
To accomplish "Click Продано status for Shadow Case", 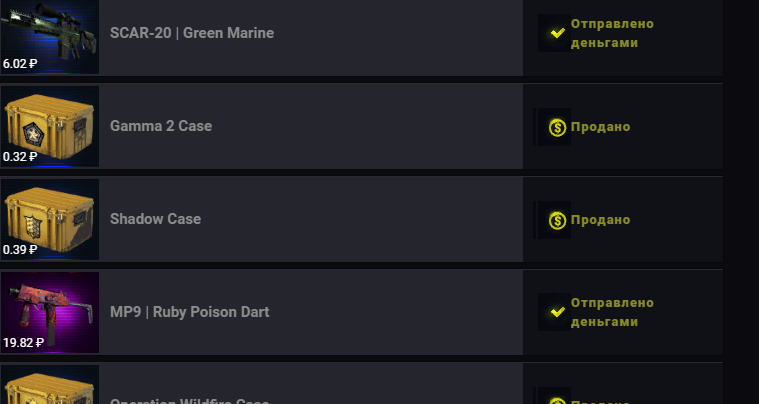I will [x=600, y=220].
